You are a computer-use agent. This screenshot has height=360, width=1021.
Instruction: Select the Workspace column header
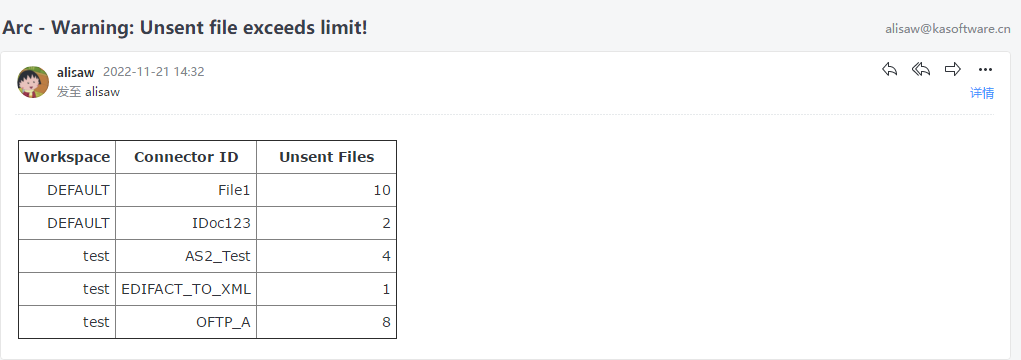[67, 157]
